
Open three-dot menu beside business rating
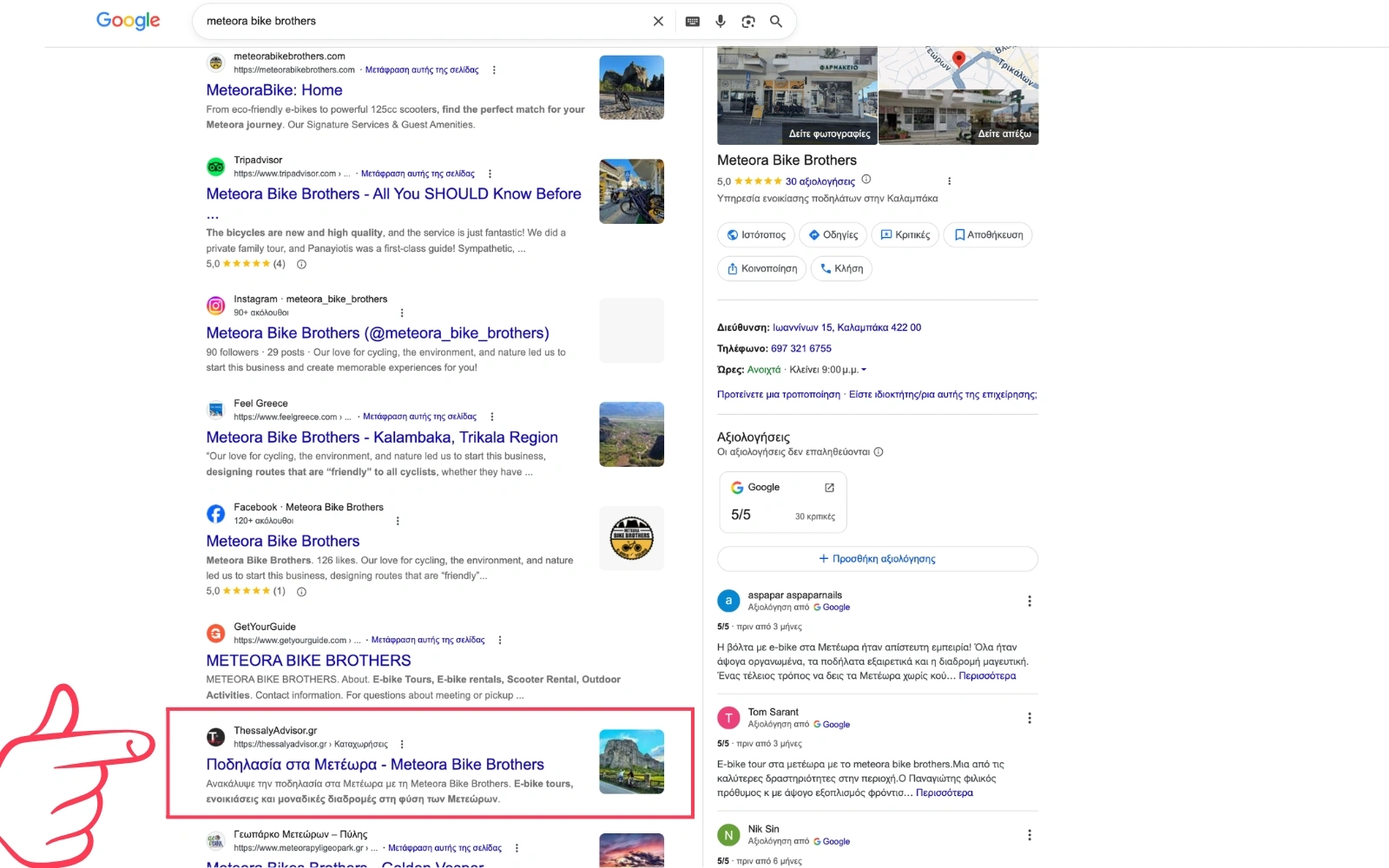coord(949,181)
